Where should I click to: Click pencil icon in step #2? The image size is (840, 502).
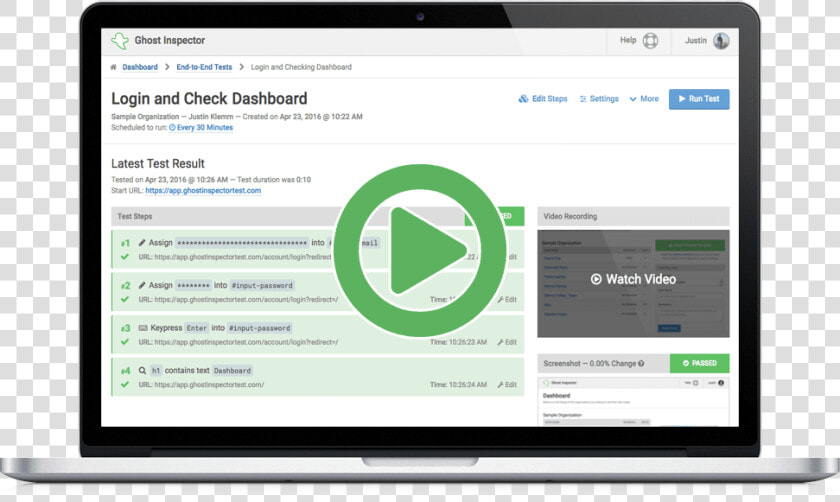click(x=142, y=285)
